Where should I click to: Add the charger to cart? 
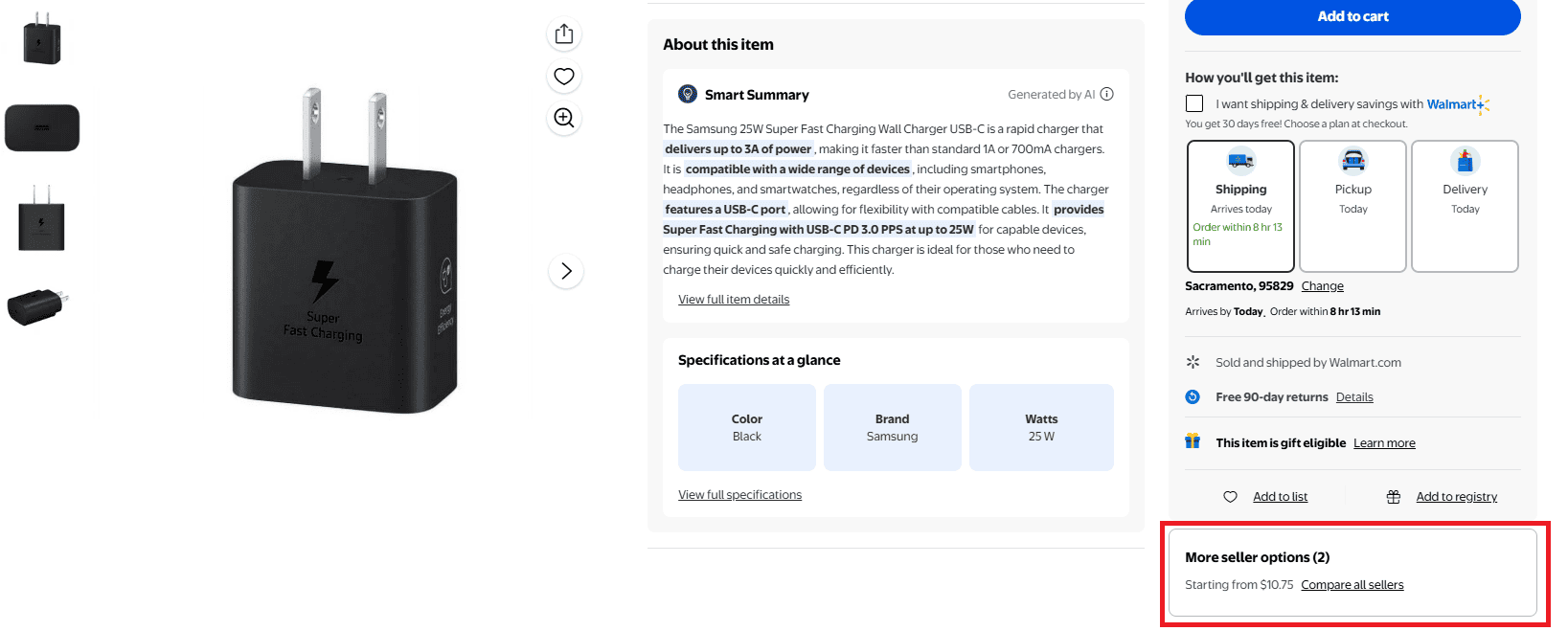click(1352, 17)
